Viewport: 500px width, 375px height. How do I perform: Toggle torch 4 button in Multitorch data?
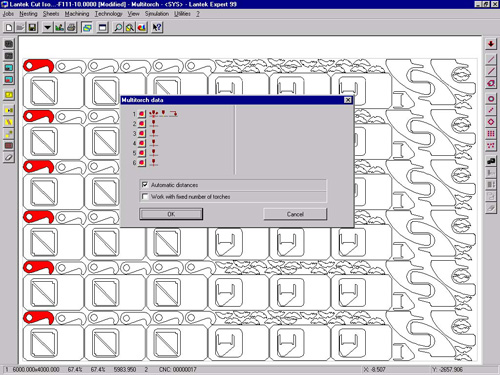coord(142,143)
